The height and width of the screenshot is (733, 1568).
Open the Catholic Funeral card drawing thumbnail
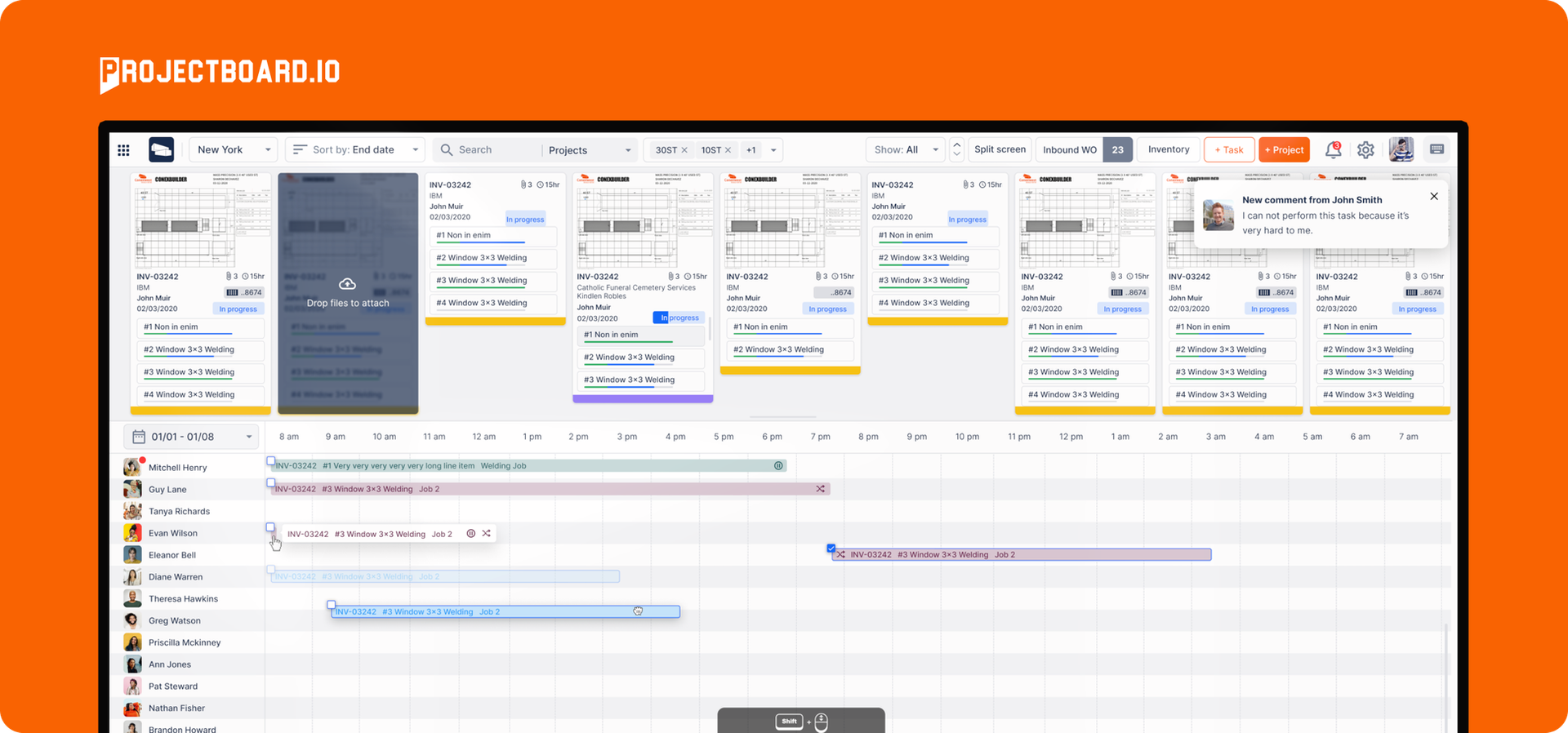(643, 220)
